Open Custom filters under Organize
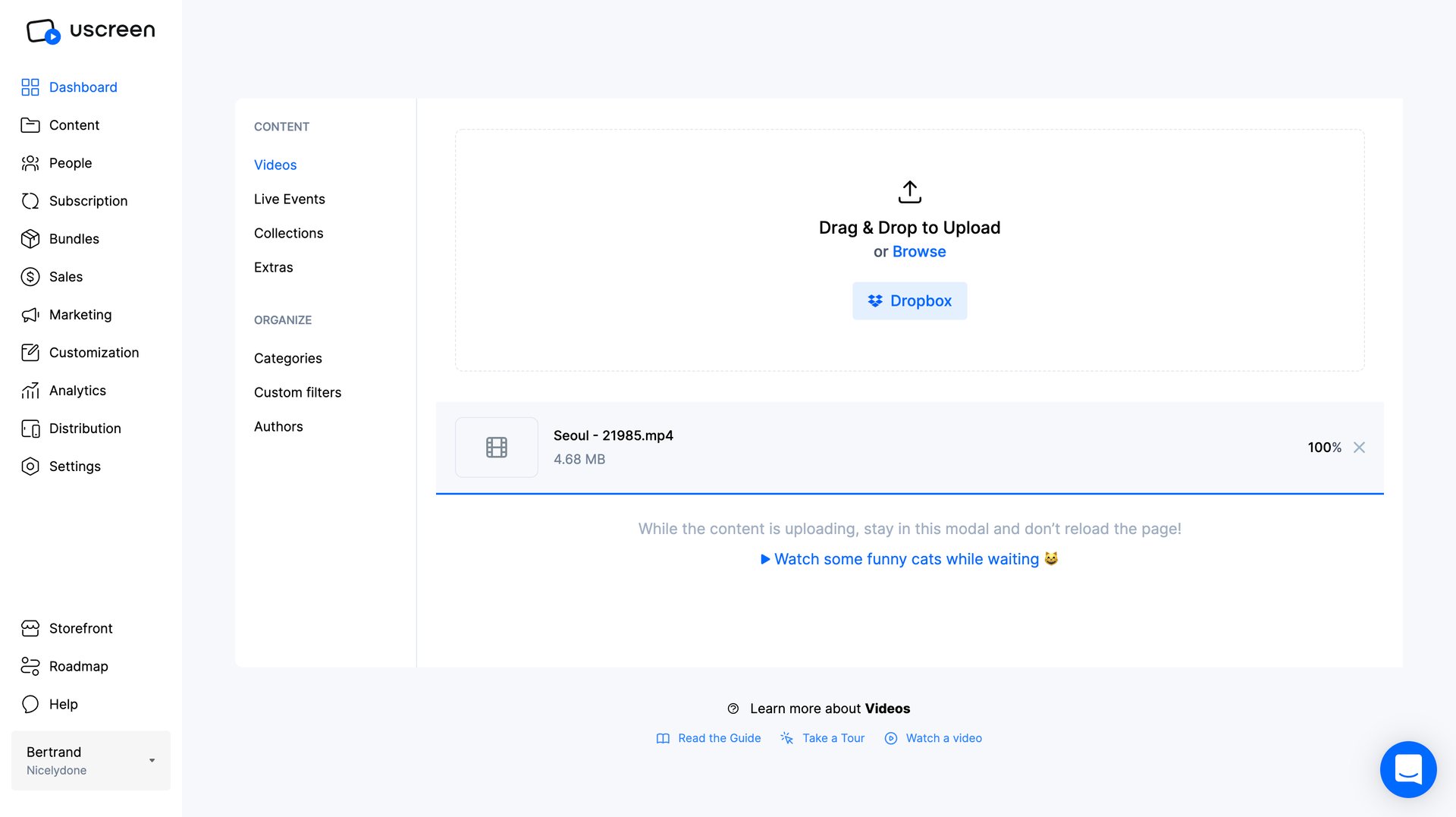This screenshot has width=1456, height=817. (x=297, y=392)
